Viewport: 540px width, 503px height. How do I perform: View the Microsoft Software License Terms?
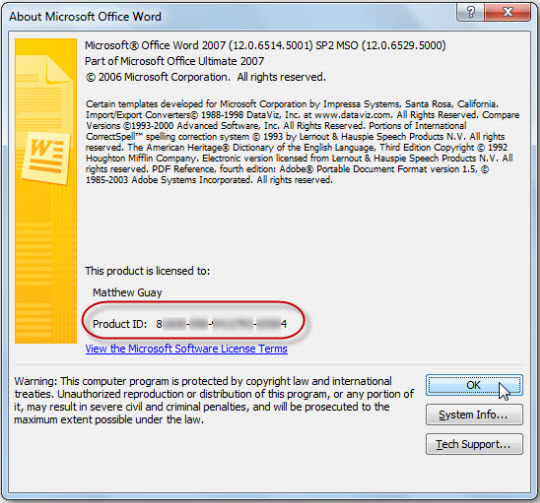pyautogui.click(x=186, y=349)
